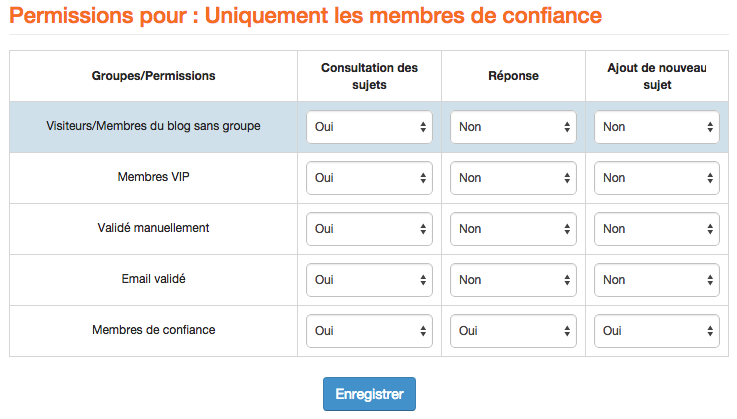Change Réponse setting for Email validé
Viewport: 737px width, 419px height.
513,280
